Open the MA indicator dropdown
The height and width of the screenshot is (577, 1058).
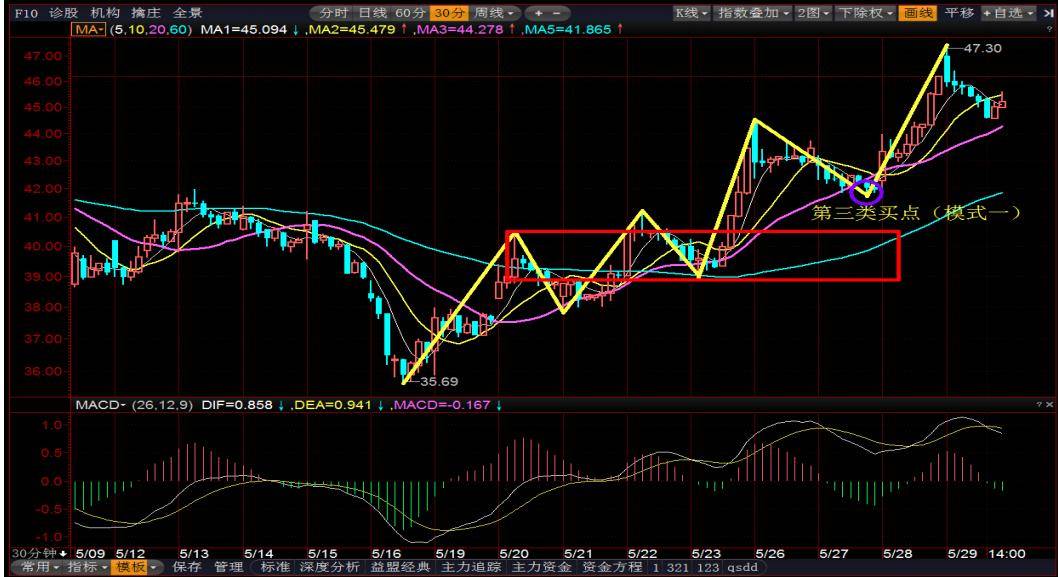click(x=88, y=30)
